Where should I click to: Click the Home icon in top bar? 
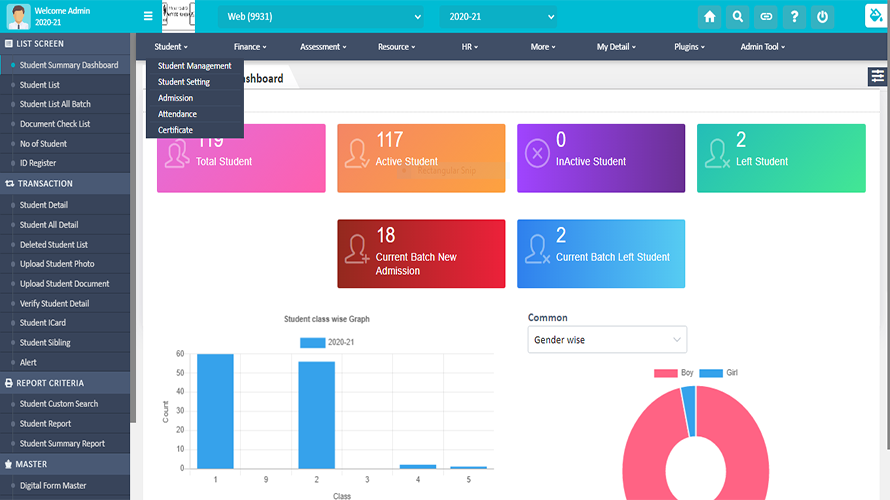[x=710, y=17]
